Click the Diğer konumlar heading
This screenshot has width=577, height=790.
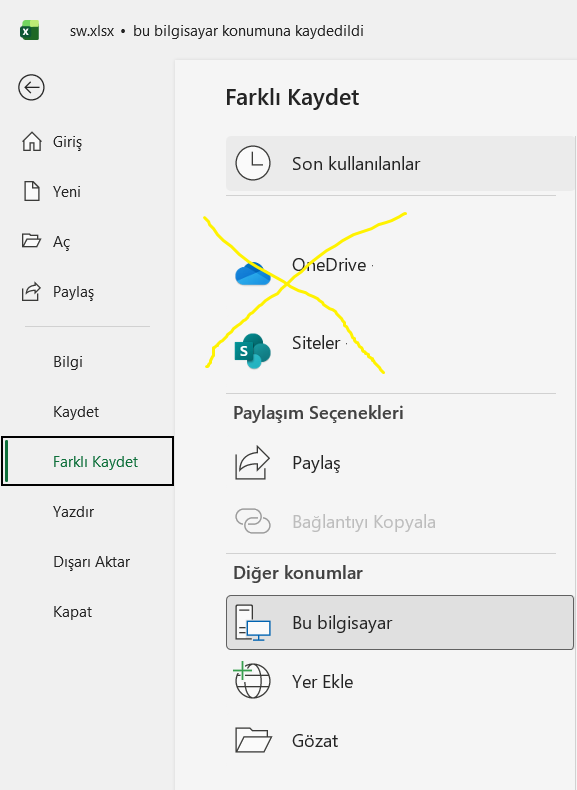(x=298, y=573)
